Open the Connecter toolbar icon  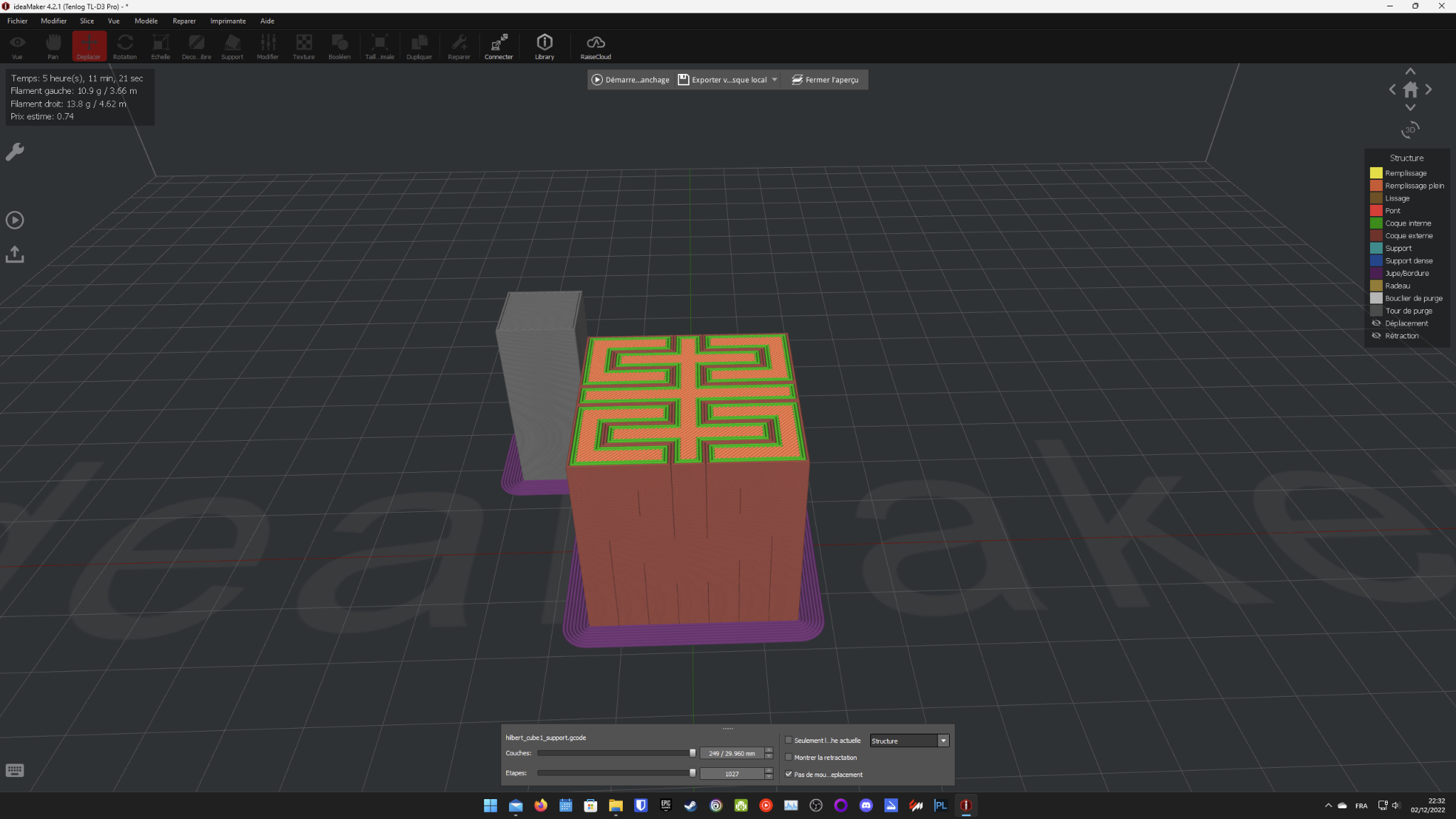(x=498, y=47)
